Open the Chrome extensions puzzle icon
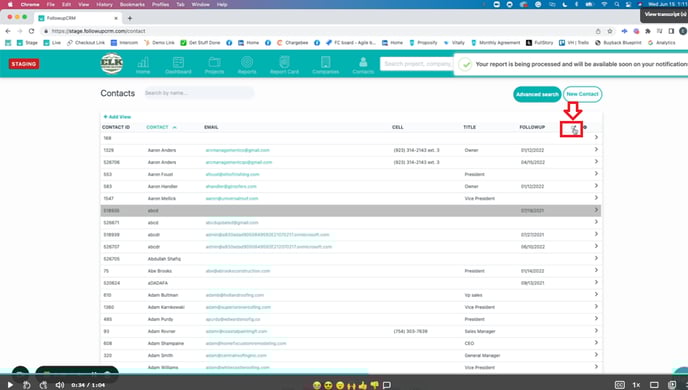688x390 pixels. [x=648, y=31]
